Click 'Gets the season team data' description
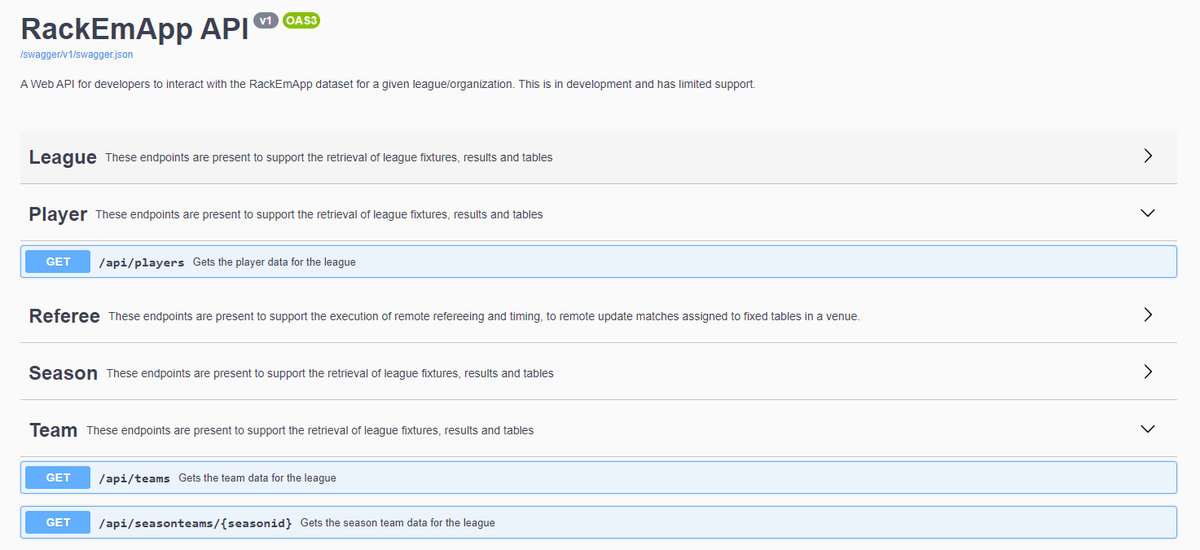 click(397, 522)
